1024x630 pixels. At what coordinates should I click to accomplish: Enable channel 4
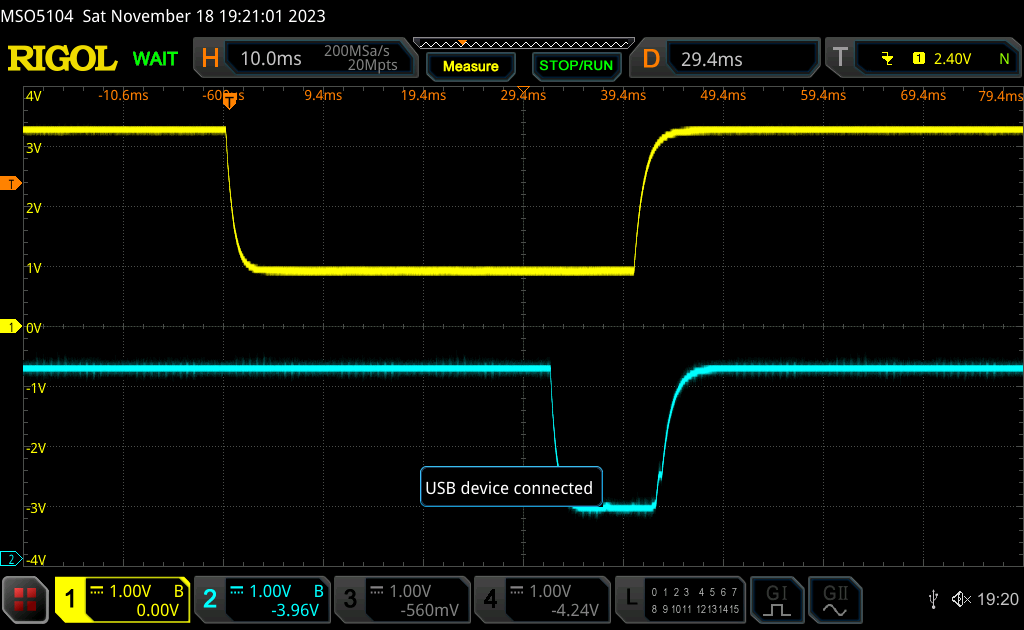pos(542,599)
